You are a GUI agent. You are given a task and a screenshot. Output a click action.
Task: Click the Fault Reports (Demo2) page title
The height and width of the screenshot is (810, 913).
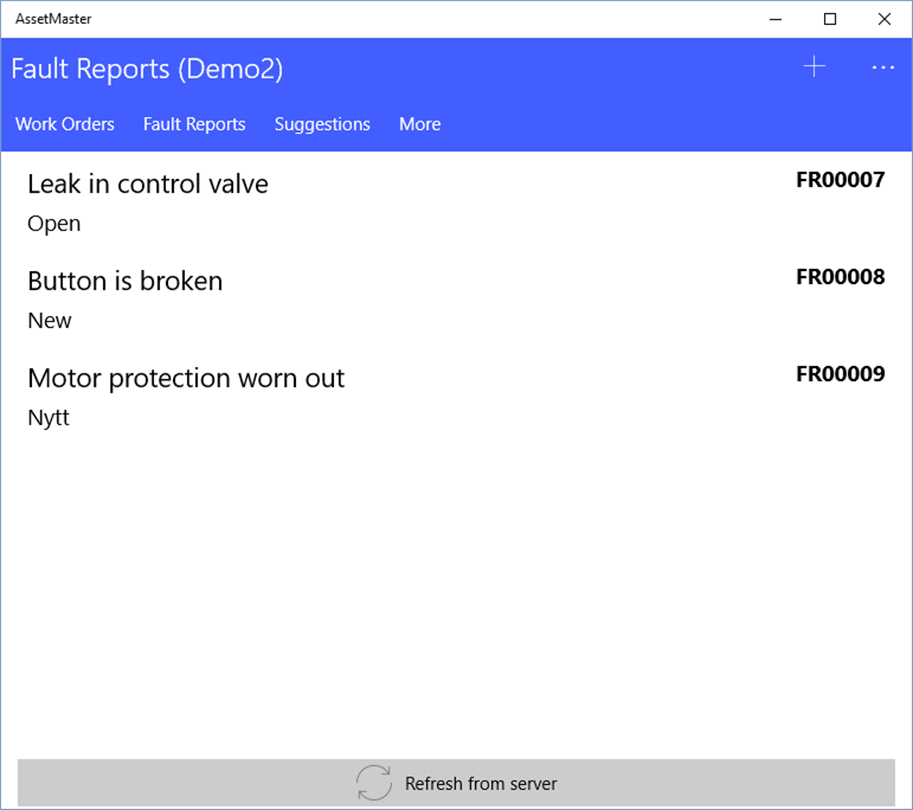pyautogui.click(x=147, y=69)
